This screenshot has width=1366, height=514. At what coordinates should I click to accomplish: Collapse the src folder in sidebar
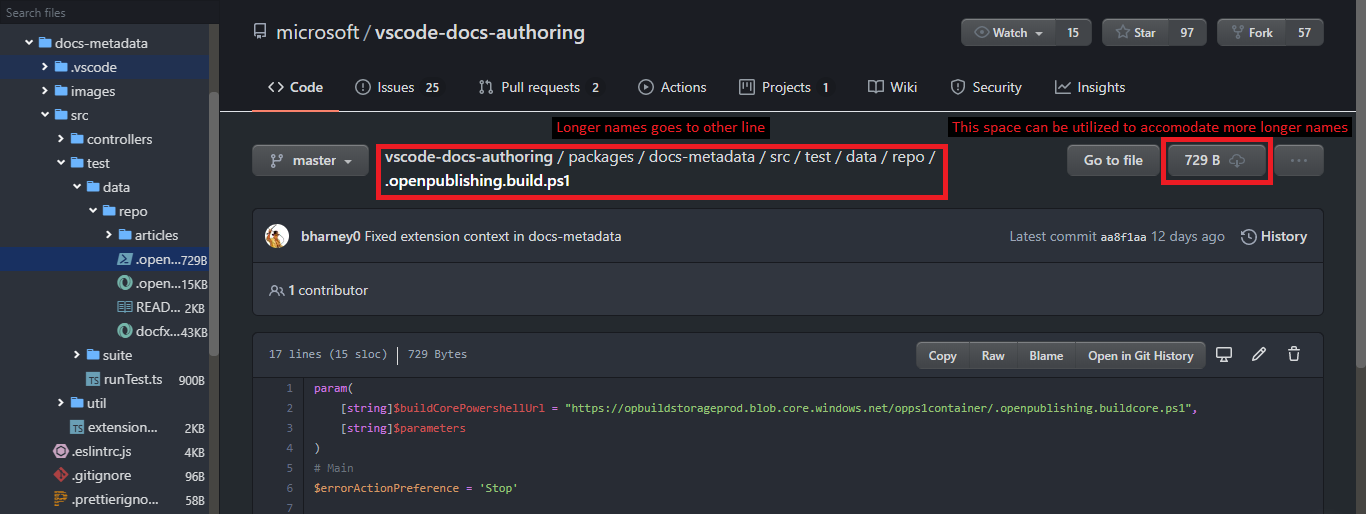pos(45,115)
